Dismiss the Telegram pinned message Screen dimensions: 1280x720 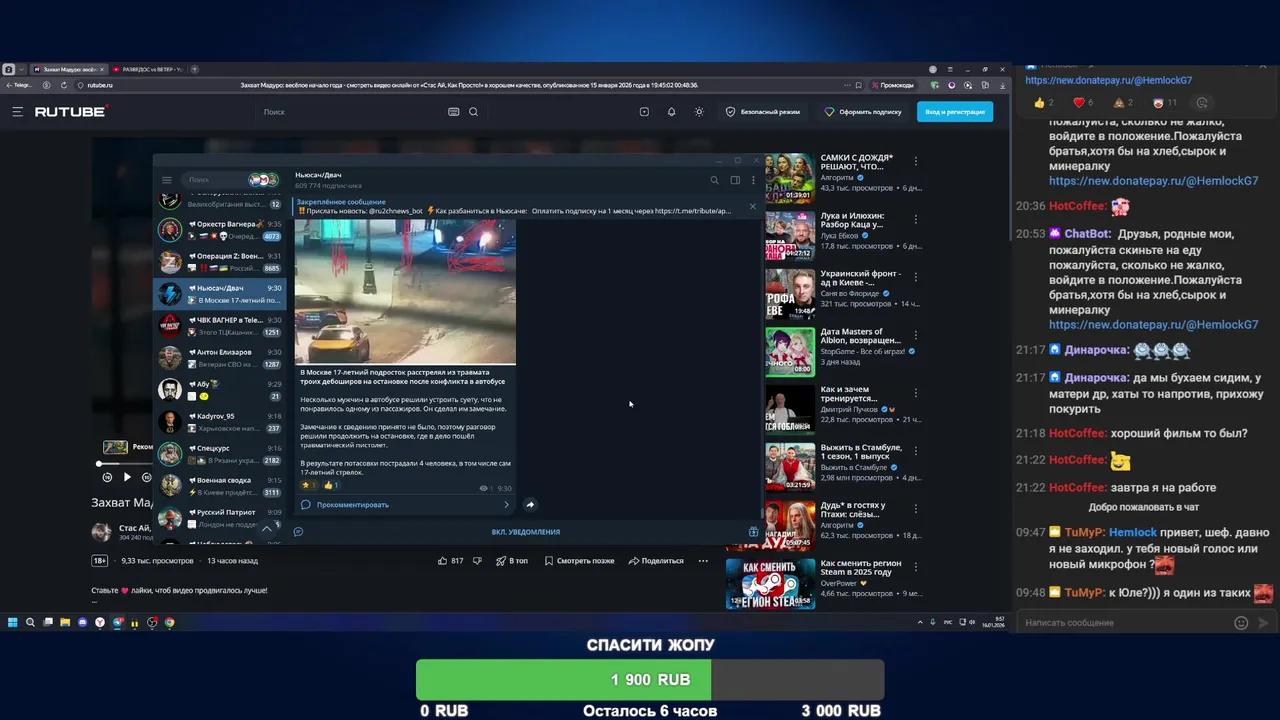coord(753,206)
